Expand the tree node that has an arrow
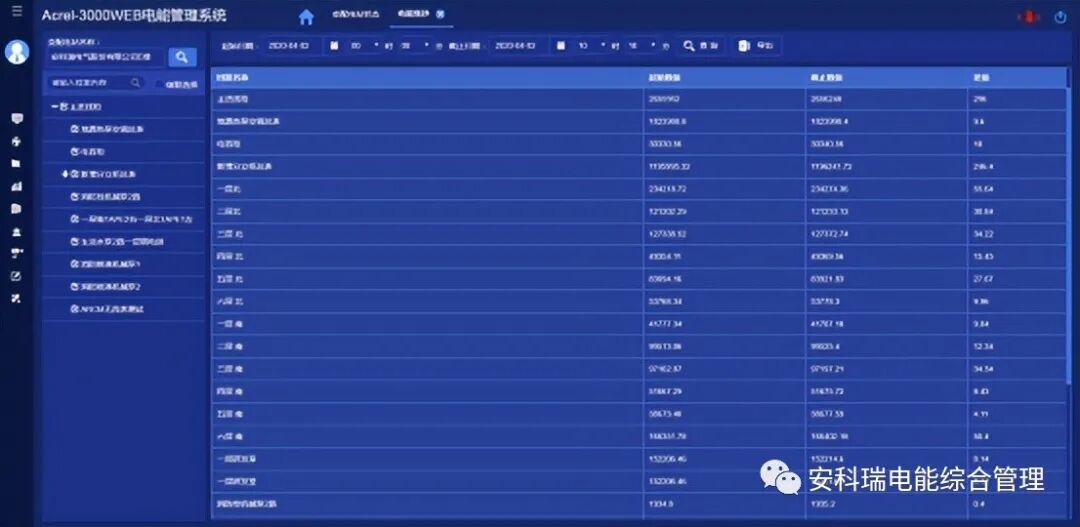1080x527 pixels. coord(65,174)
